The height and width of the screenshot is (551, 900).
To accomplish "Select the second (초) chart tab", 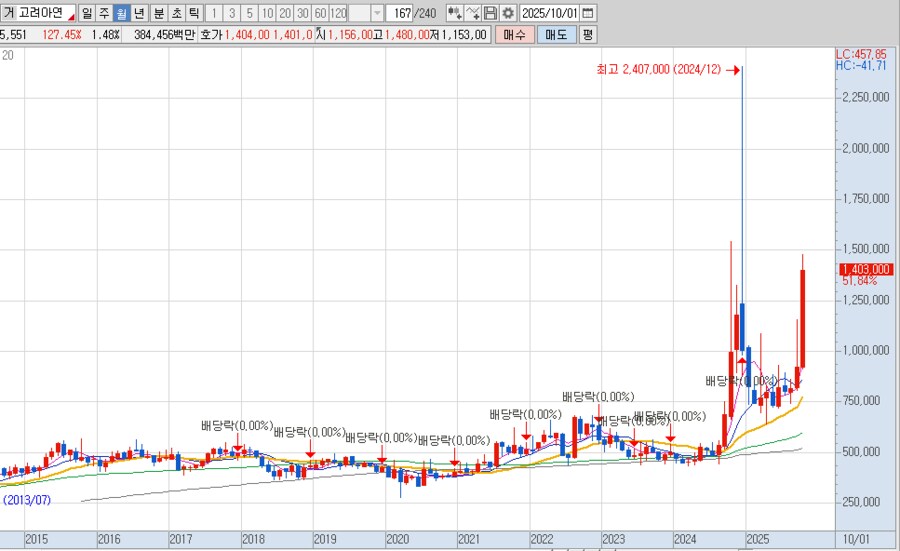I will tap(176, 13).
